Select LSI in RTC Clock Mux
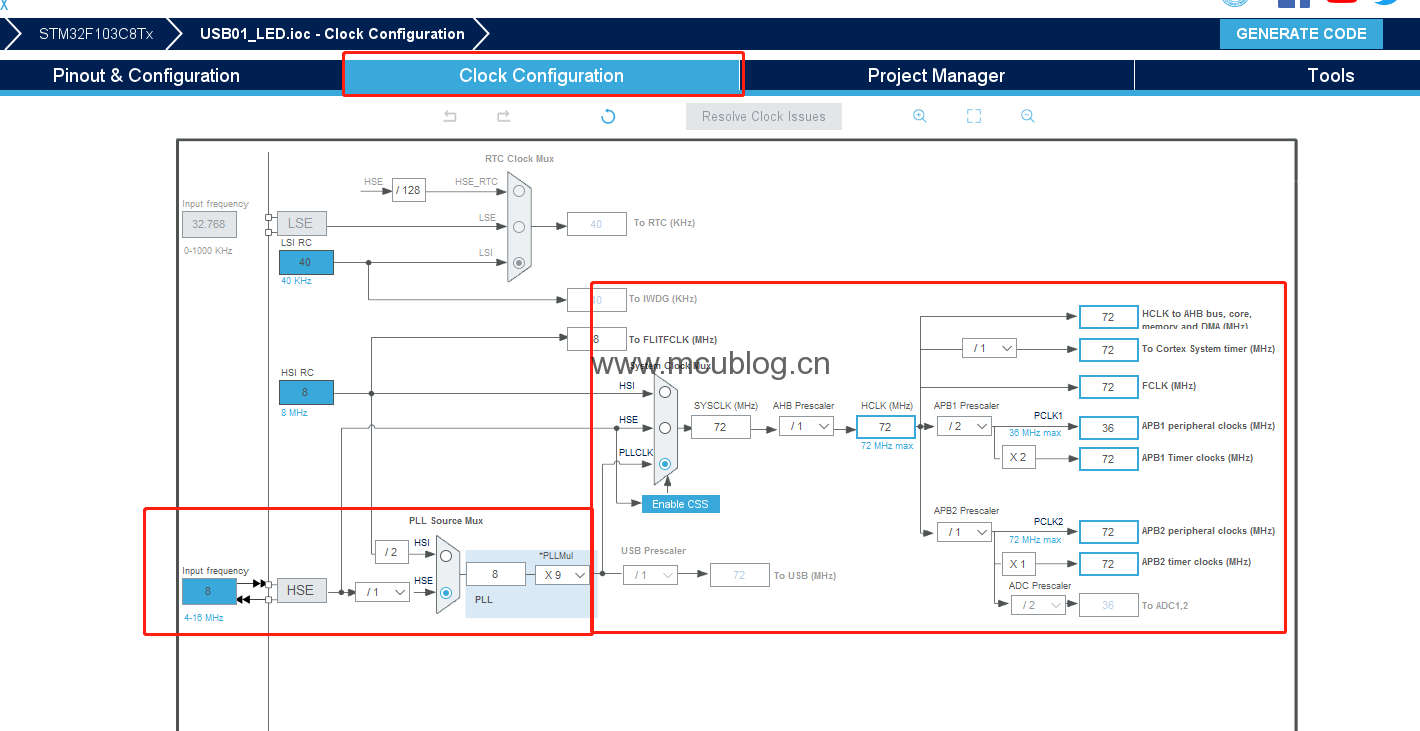 click(x=519, y=263)
